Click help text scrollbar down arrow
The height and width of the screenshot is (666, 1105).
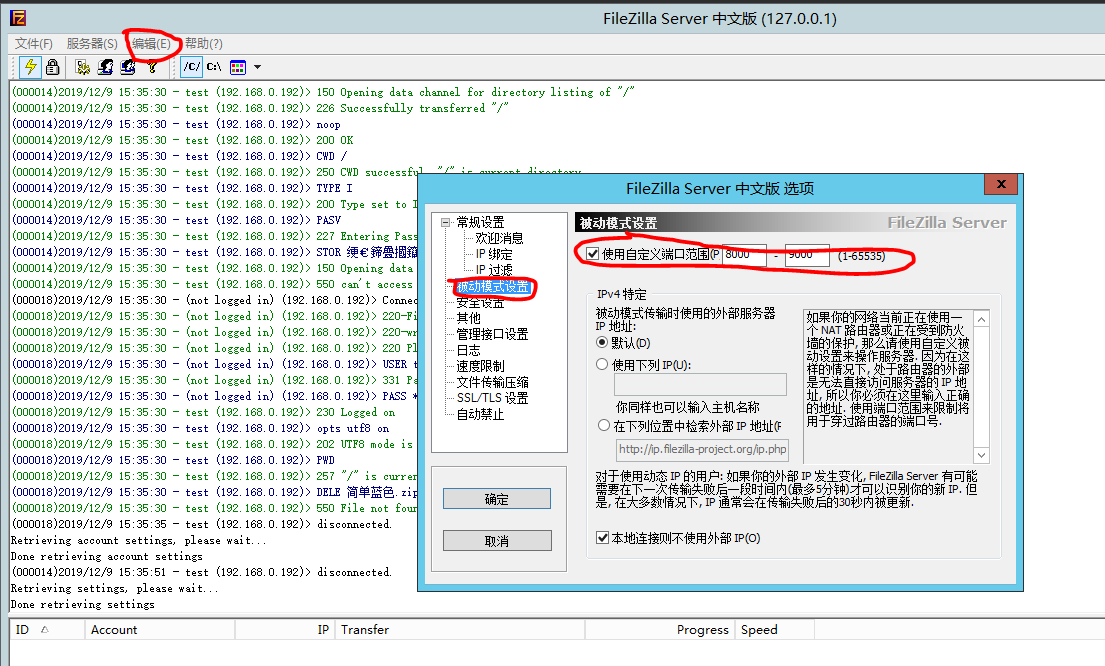(981, 455)
